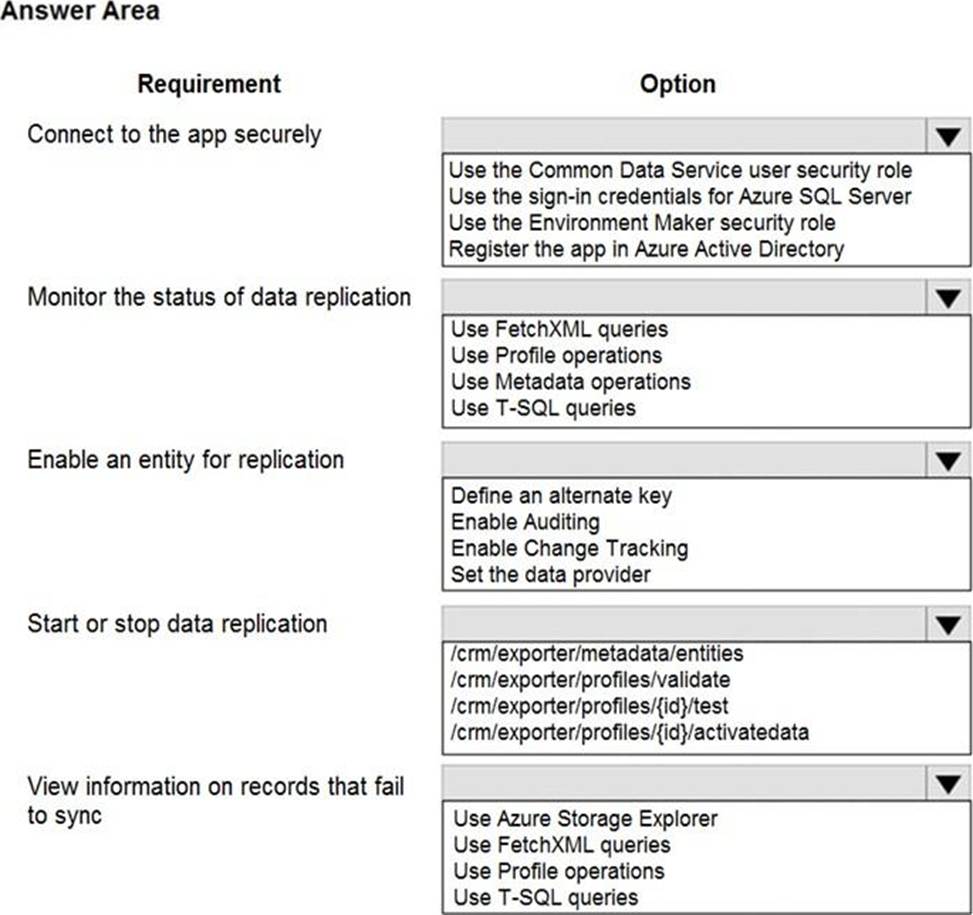Pick 'Register the app in Azure Active Directory'
Screen dimensions: 973x915
point(646,249)
